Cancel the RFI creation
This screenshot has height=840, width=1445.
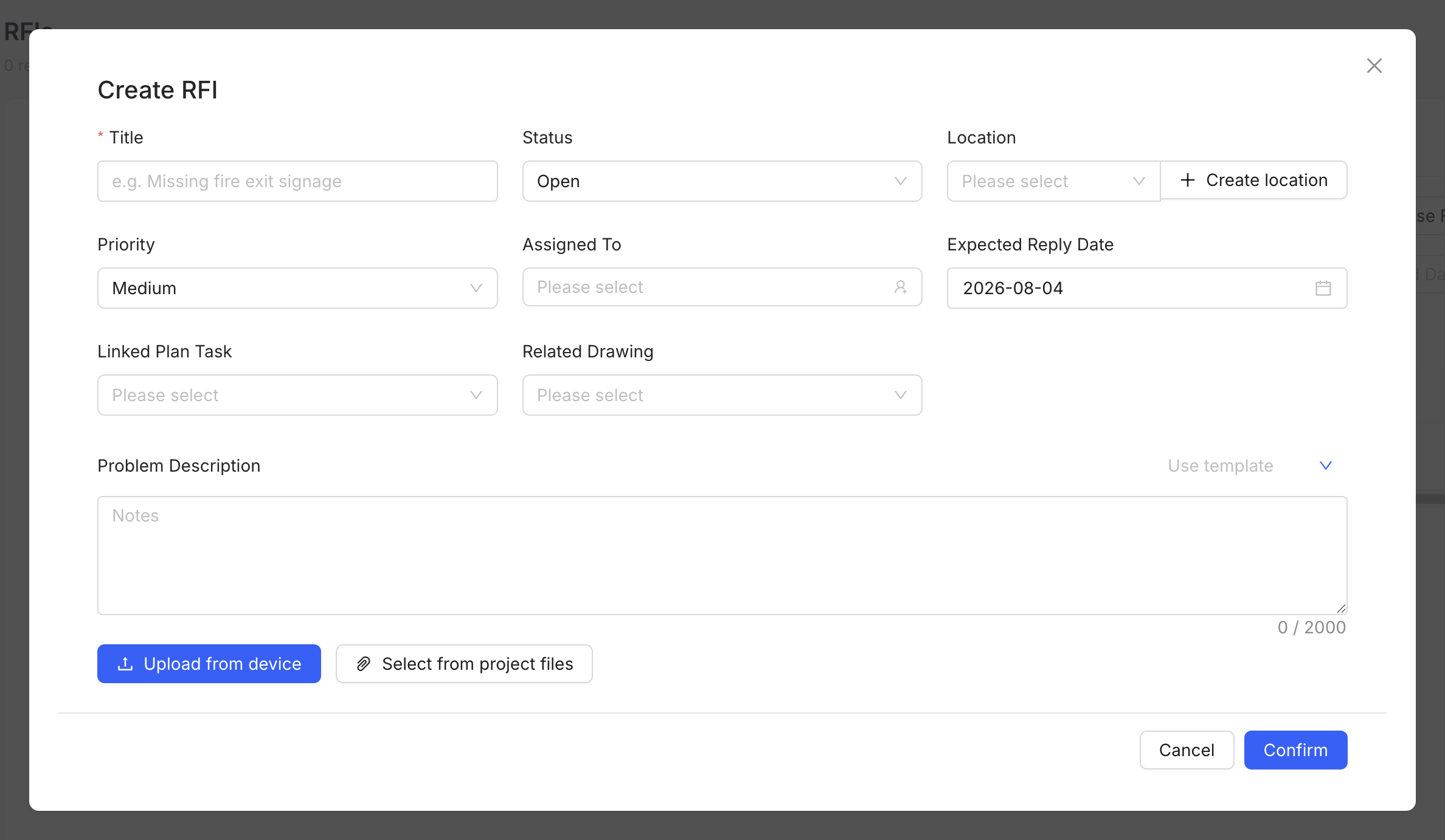click(x=1187, y=750)
